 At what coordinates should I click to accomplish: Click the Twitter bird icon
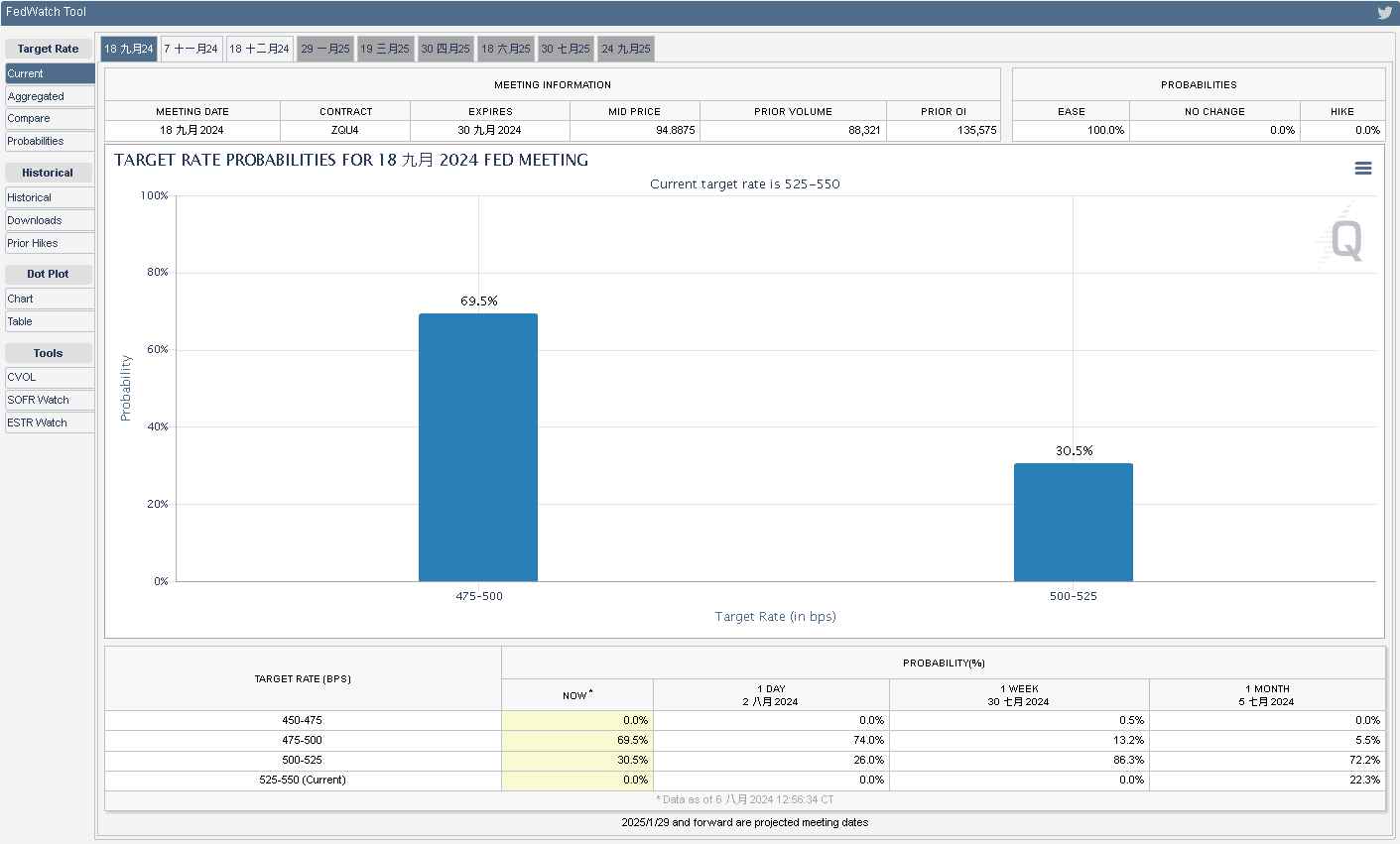pyautogui.click(x=1384, y=13)
